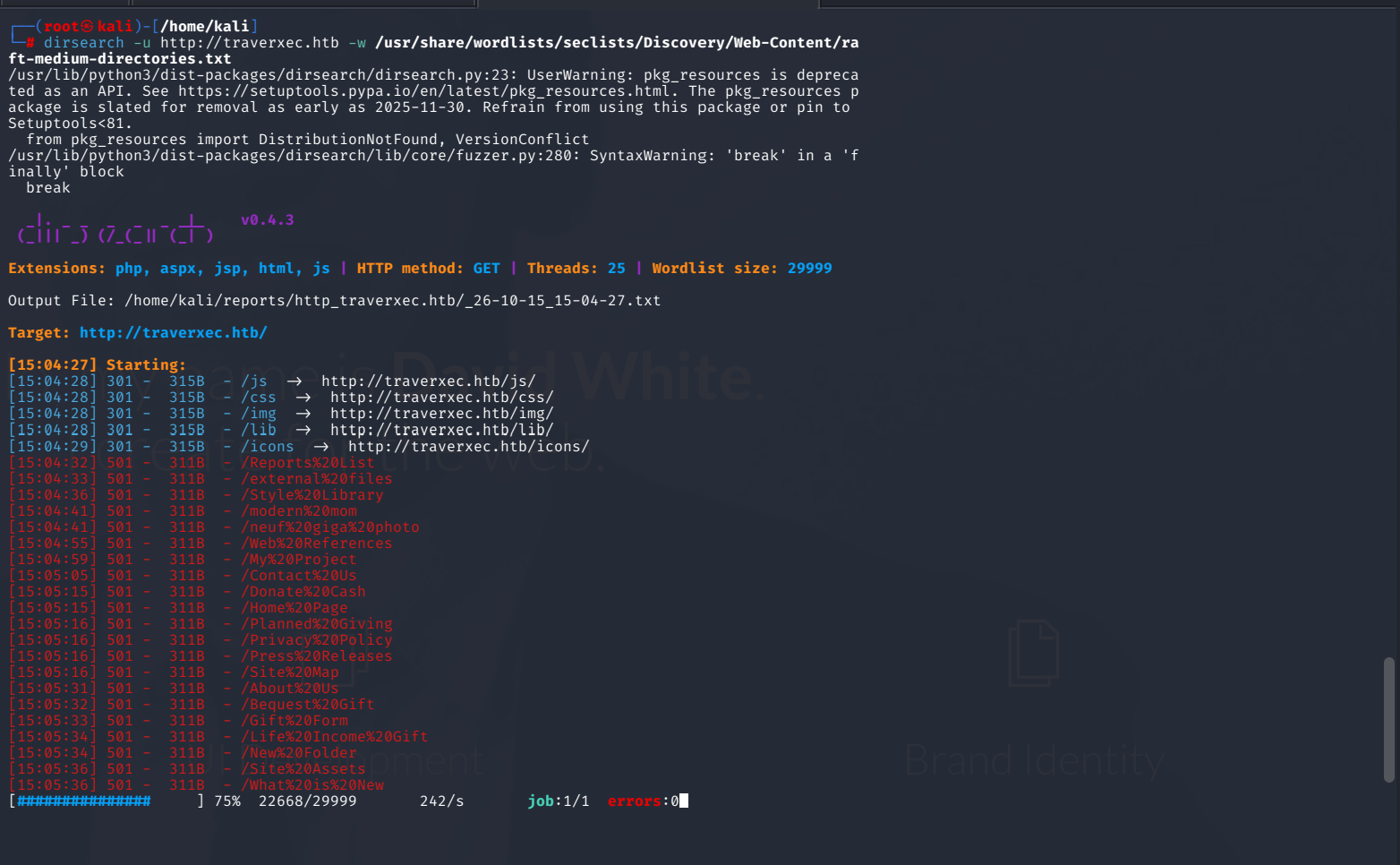
Task: Click the /Bequest%20Gift result path
Action: pyautogui.click(x=308, y=705)
